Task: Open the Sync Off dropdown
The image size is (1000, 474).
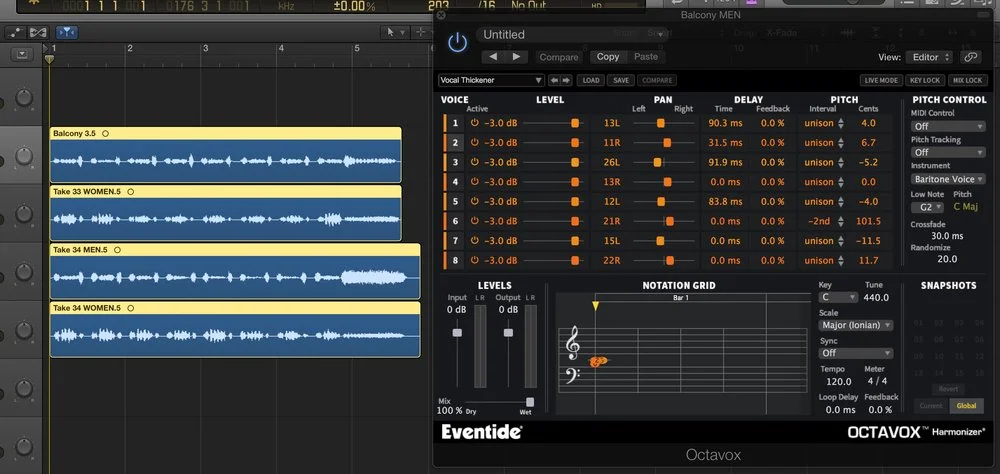Action: (x=856, y=353)
